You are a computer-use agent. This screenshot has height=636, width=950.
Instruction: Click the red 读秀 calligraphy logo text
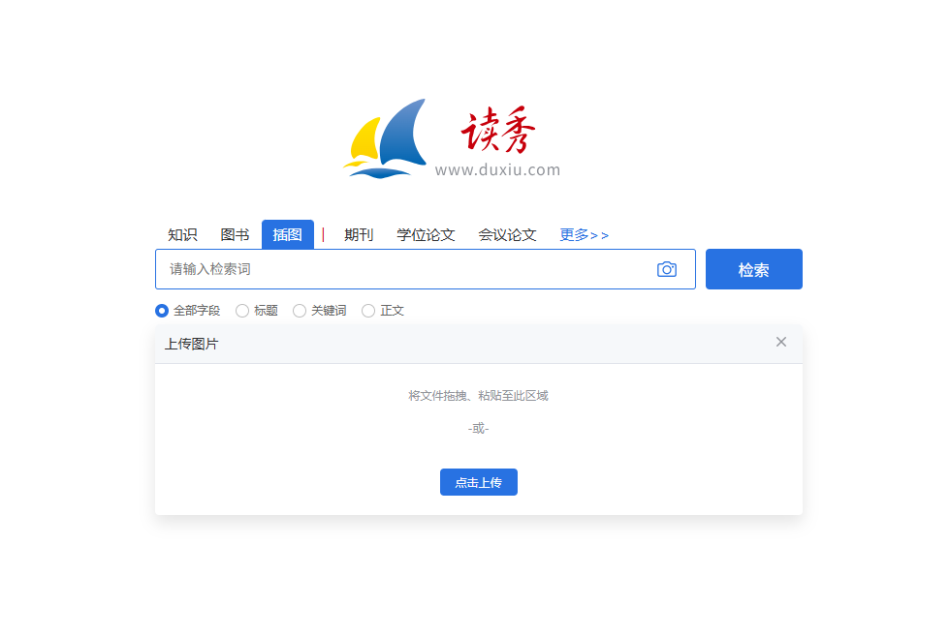point(498,131)
